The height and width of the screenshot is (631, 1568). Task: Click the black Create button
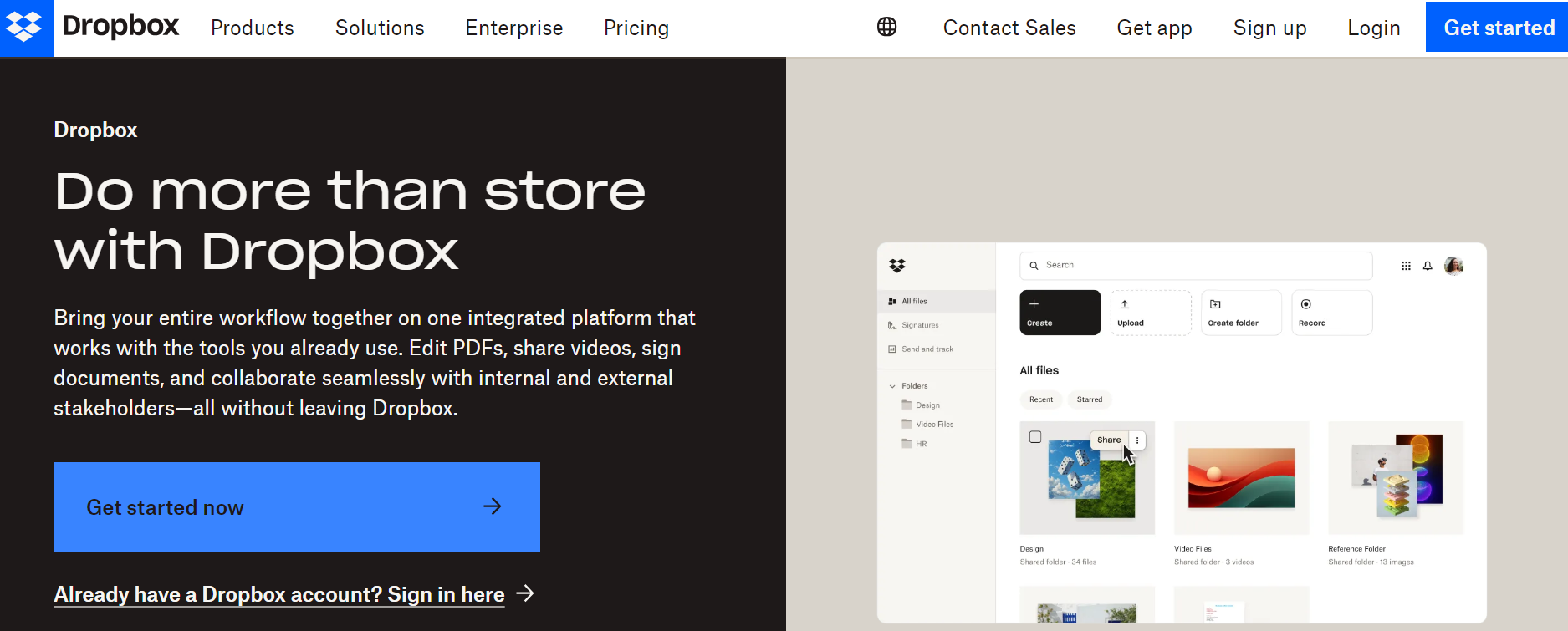pos(1060,313)
